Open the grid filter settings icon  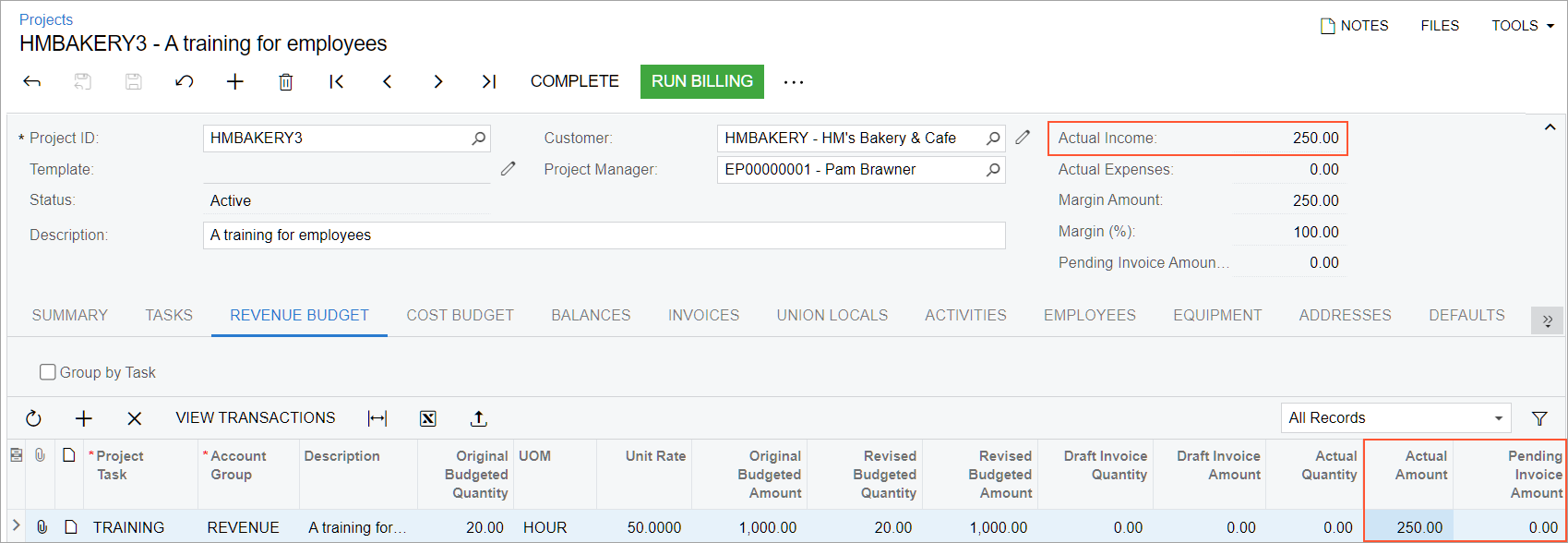pos(1539,418)
